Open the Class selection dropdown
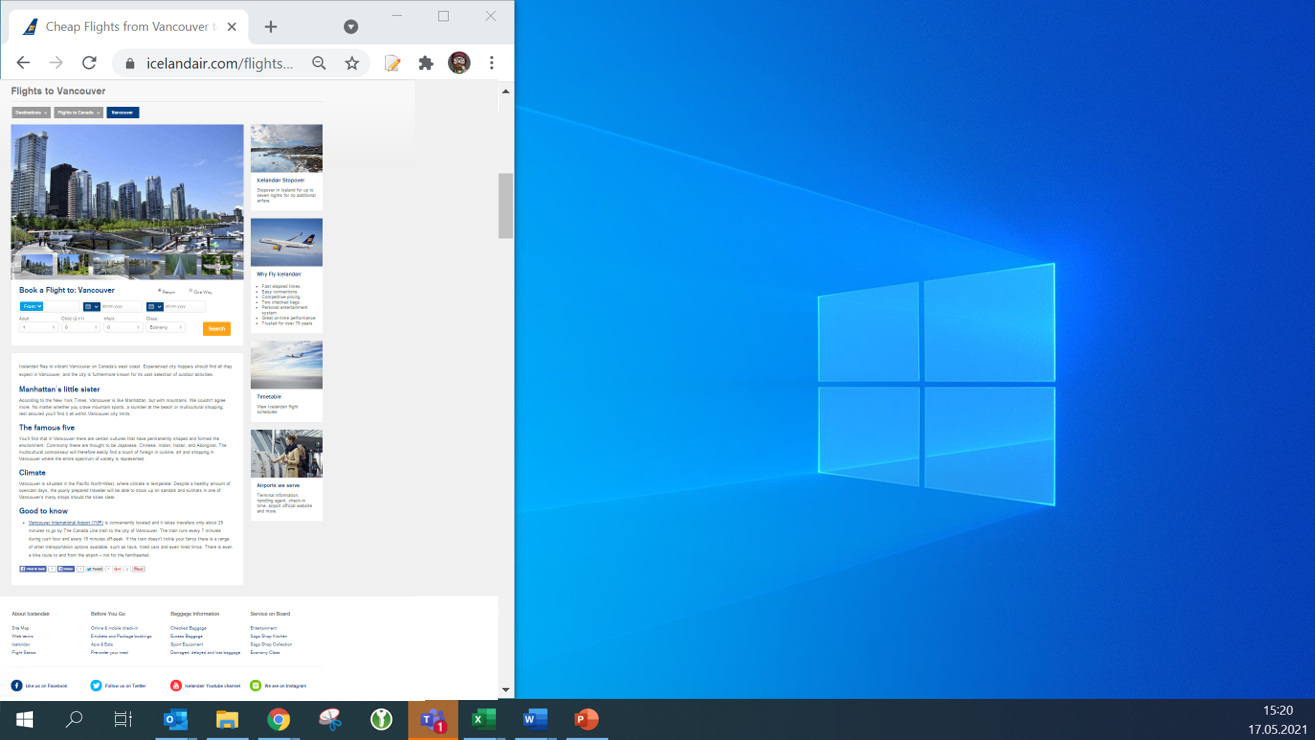The image size is (1315, 740). (166, 328)
